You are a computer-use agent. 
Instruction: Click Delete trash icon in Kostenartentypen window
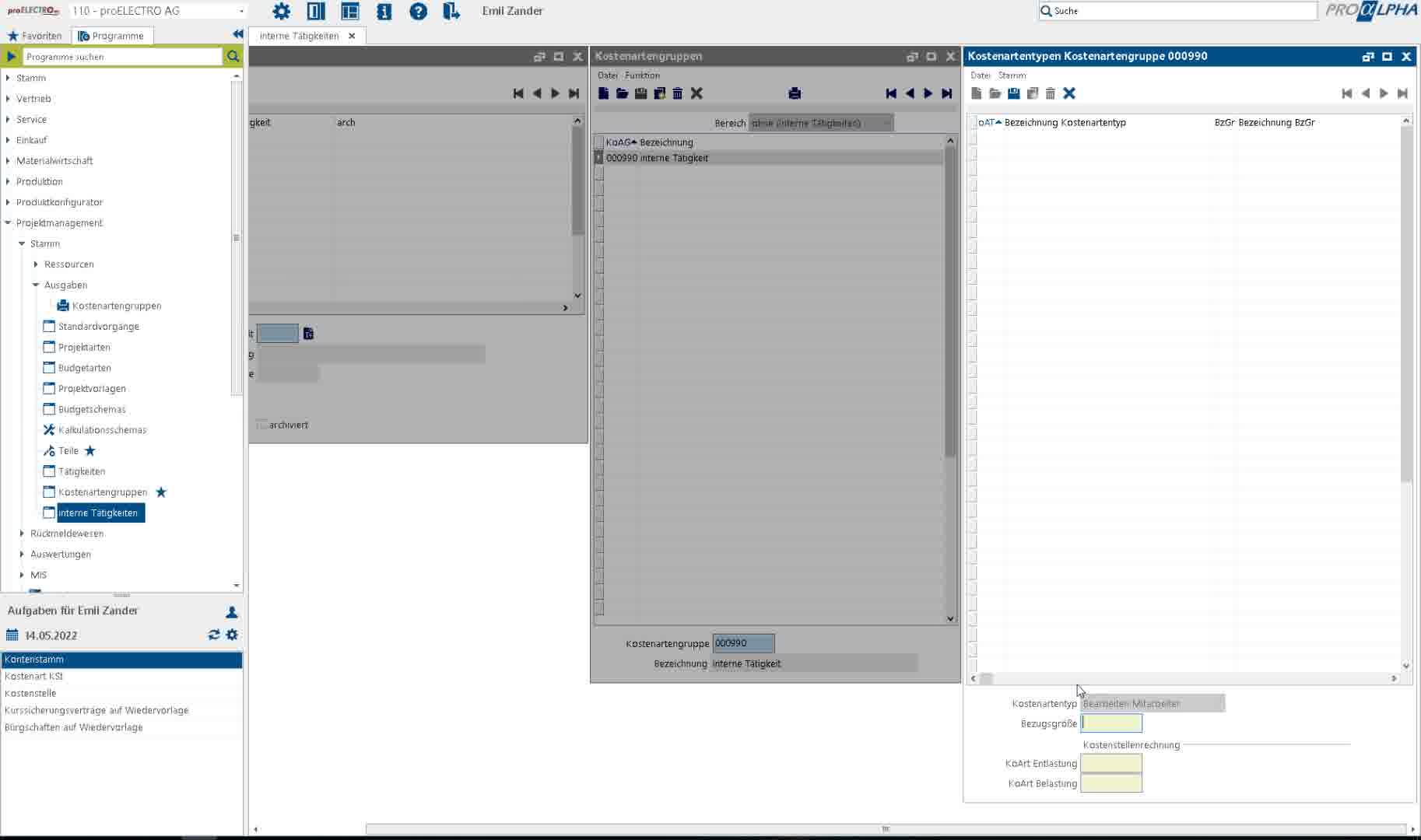[1051, 93]
